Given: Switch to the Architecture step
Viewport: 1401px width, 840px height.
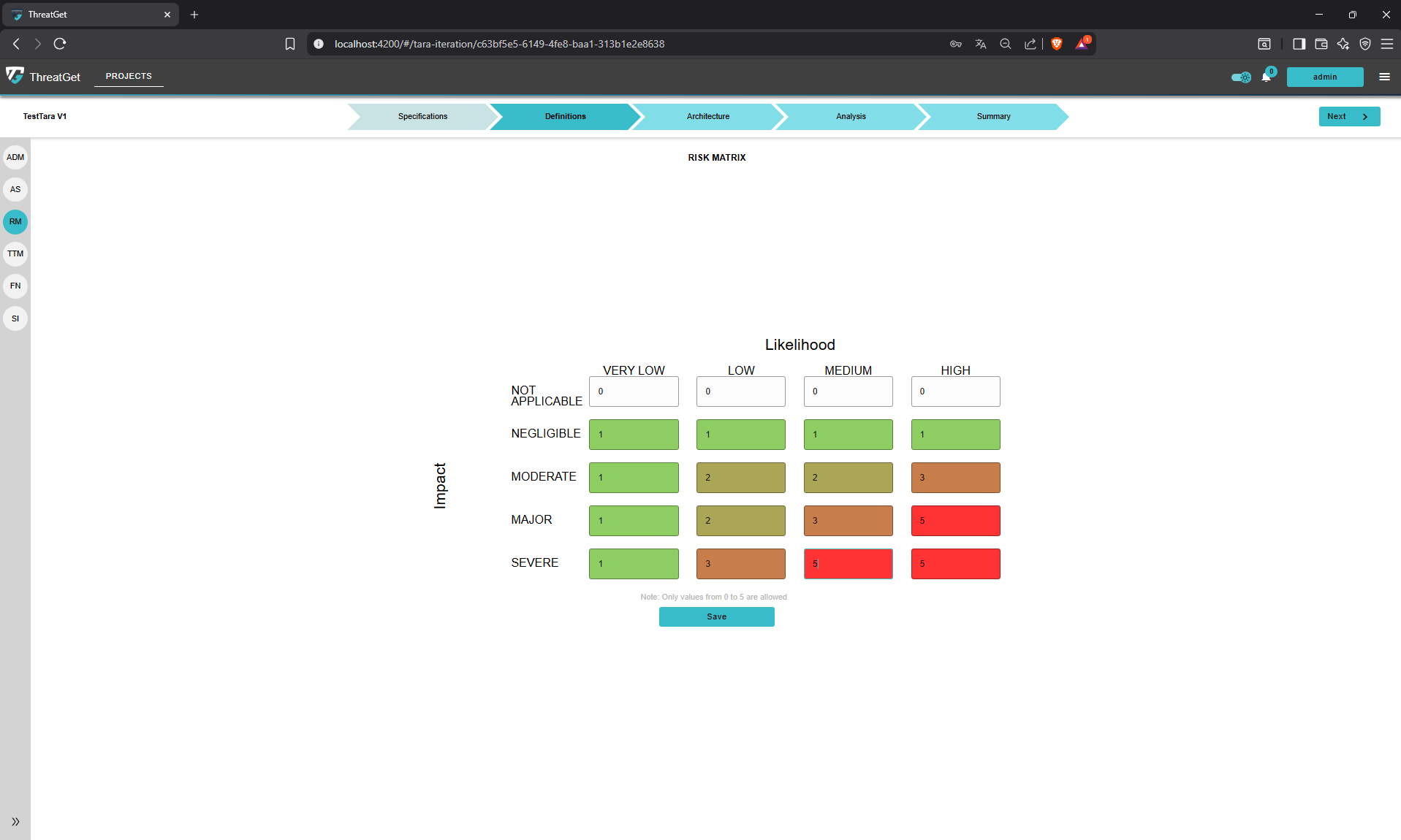Looking at the screenshot, I should pos(707,116).
